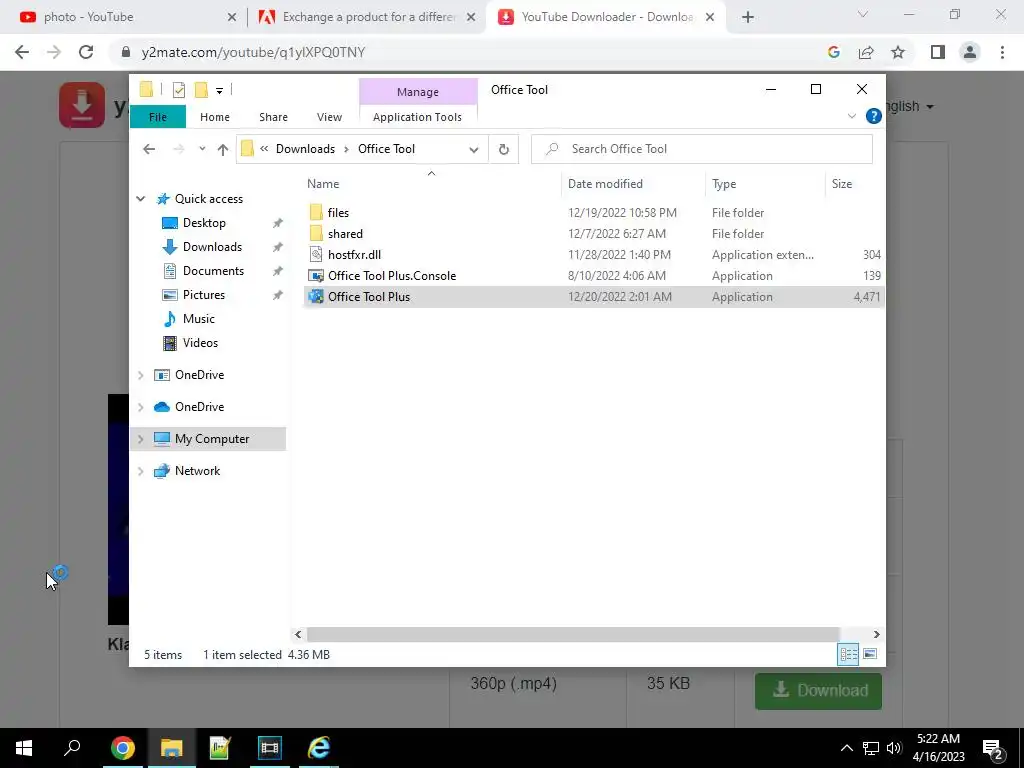Image resolution: width=1024 pixels, height=768 pixels.
Task: Switch to details view layout icon
Action: pos(848,654)
